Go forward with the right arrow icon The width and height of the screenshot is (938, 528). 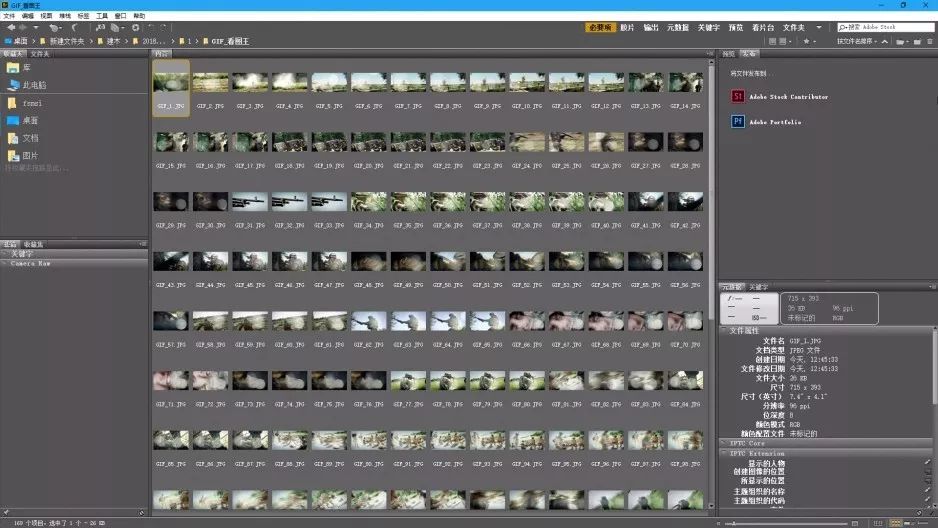tap(23, 28)
